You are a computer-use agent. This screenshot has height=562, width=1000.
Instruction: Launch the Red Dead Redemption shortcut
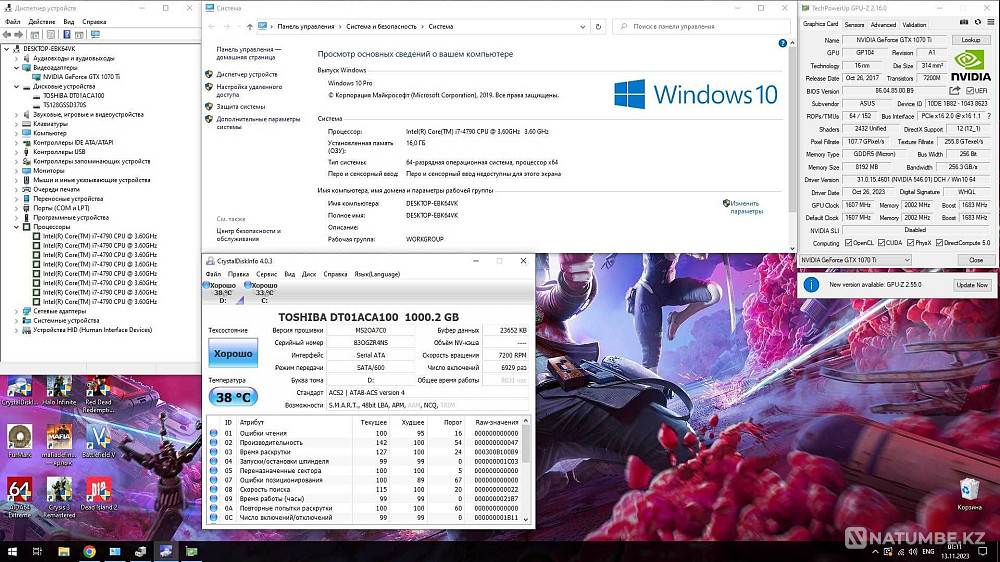(x=99, y=394)
